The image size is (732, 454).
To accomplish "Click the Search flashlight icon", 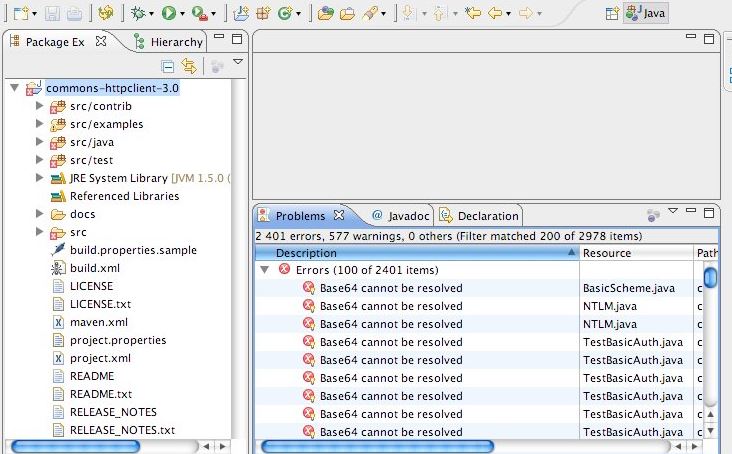I will tap(370, 13).
